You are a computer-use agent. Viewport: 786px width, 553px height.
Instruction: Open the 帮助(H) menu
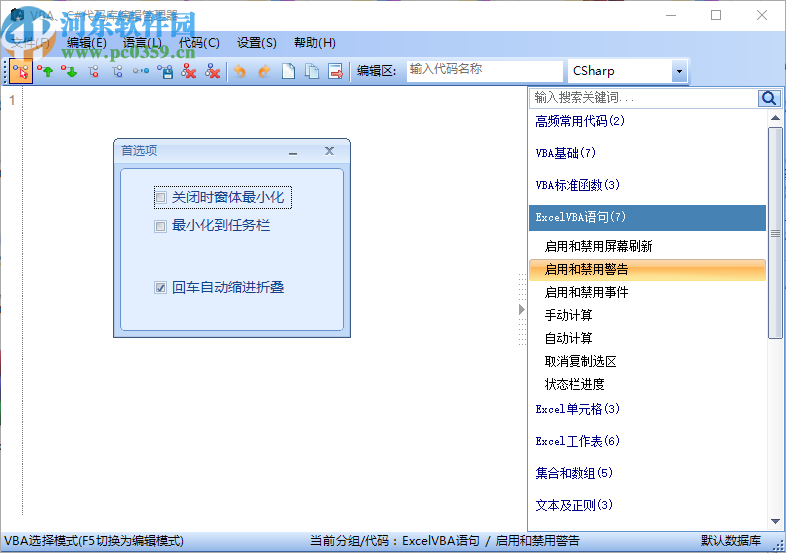[314, 43]
